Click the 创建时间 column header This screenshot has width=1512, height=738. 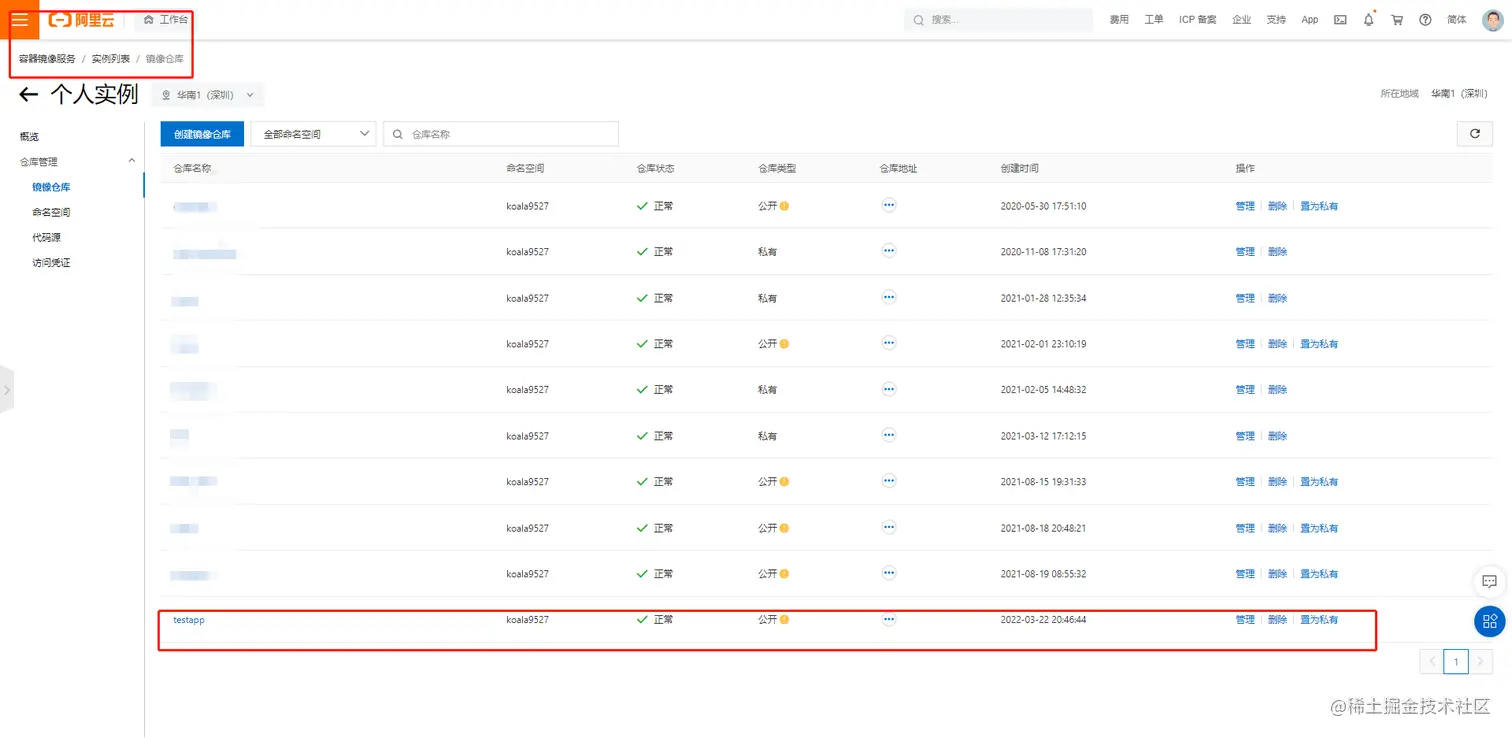pos(1020,168)
